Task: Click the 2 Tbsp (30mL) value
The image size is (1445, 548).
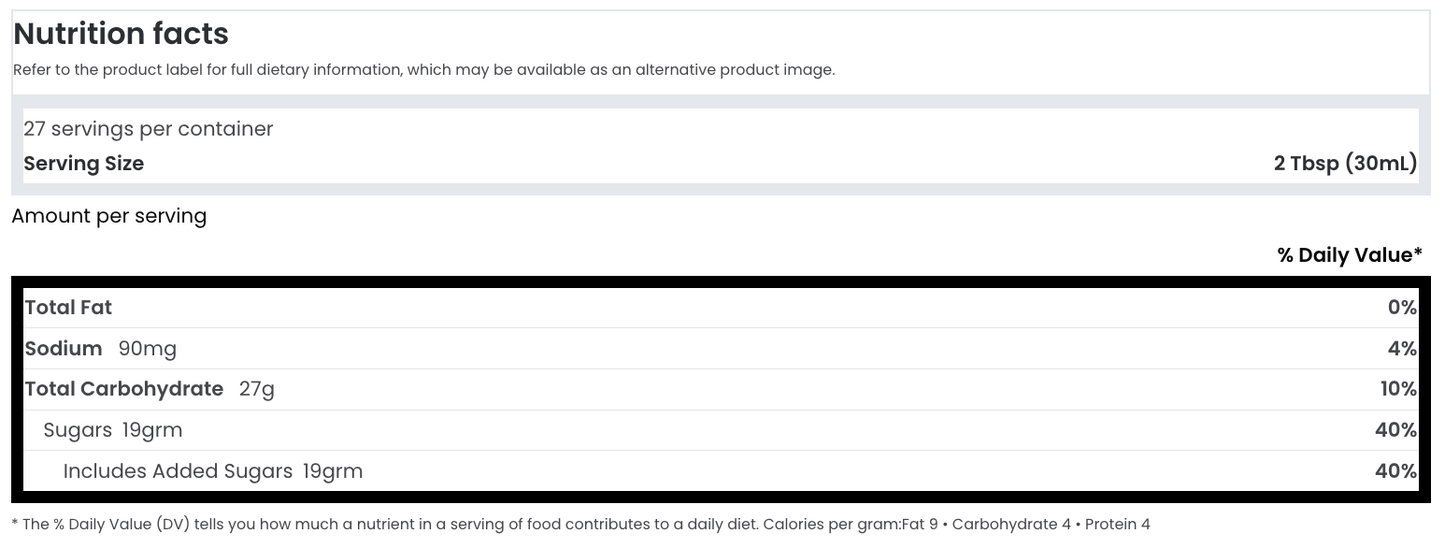Action: point(1345,163)
